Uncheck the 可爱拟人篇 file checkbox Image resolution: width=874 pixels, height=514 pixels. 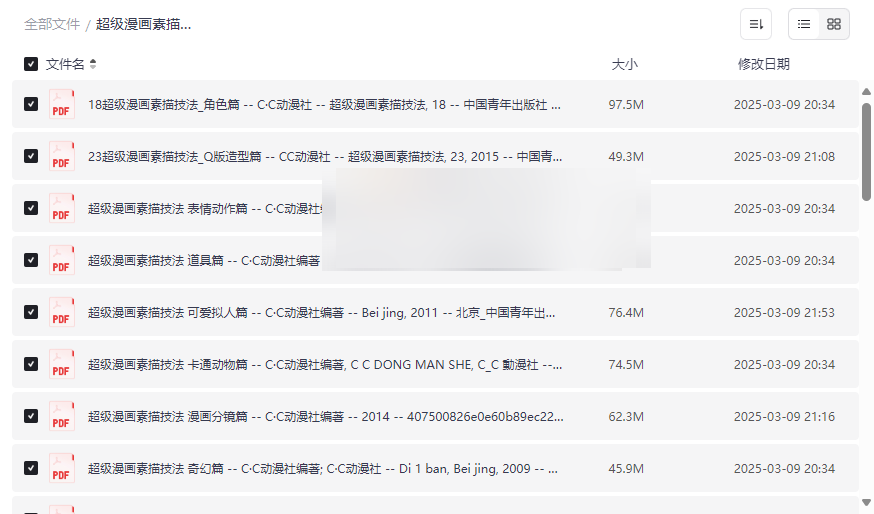coord(31,312)
